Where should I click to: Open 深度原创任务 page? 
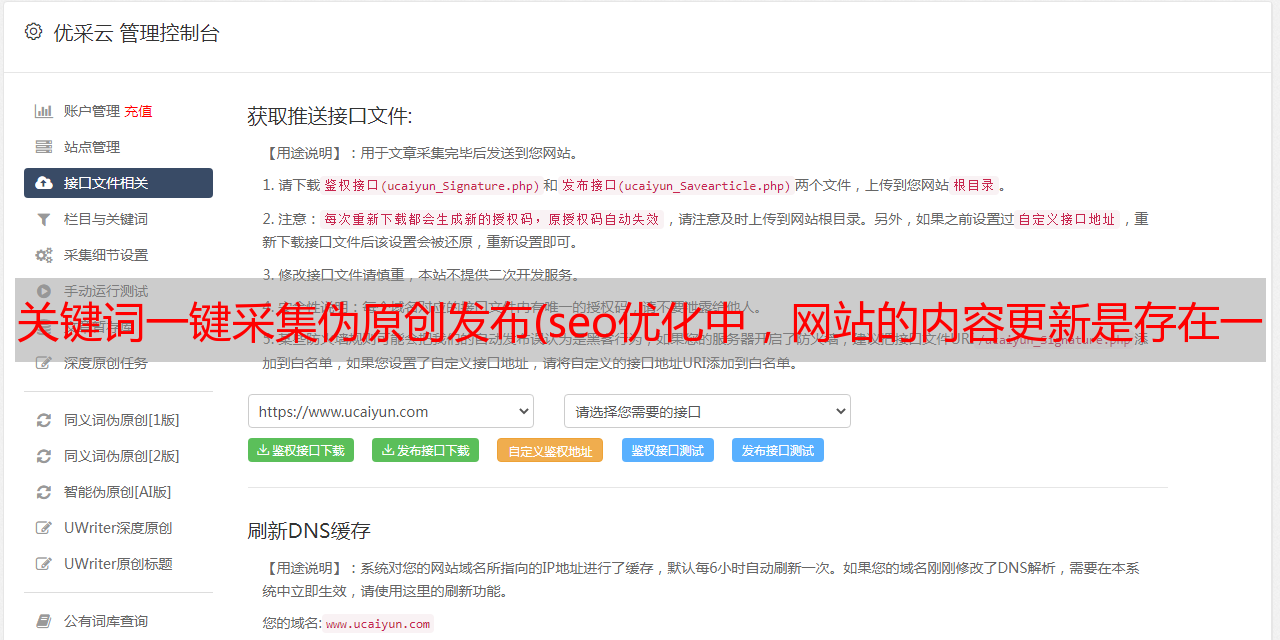pyautogui.click(x=118, y=363)
